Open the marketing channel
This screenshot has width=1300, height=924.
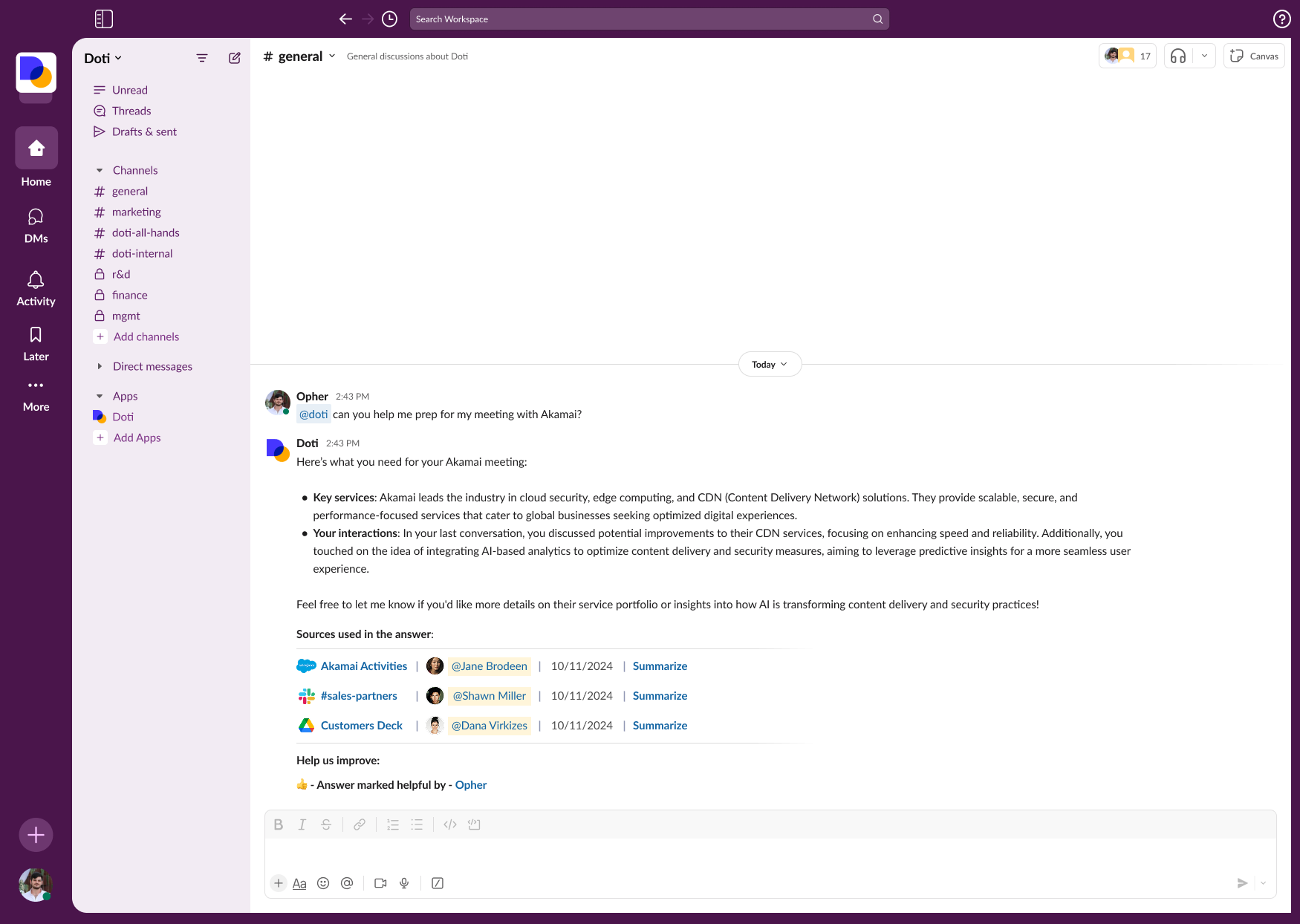(x=136, y=212)
